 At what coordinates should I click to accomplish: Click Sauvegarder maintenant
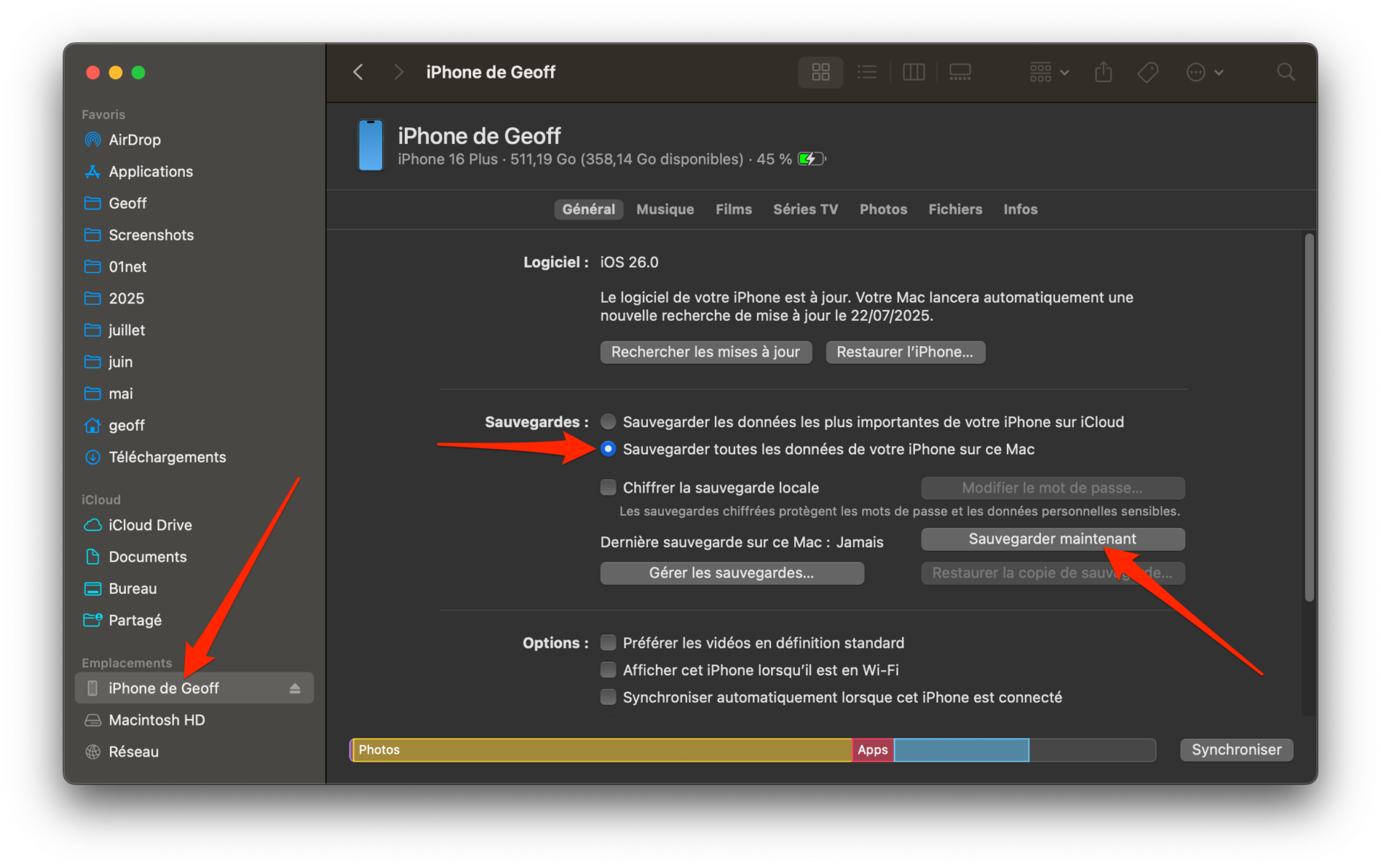point(1053,539)
